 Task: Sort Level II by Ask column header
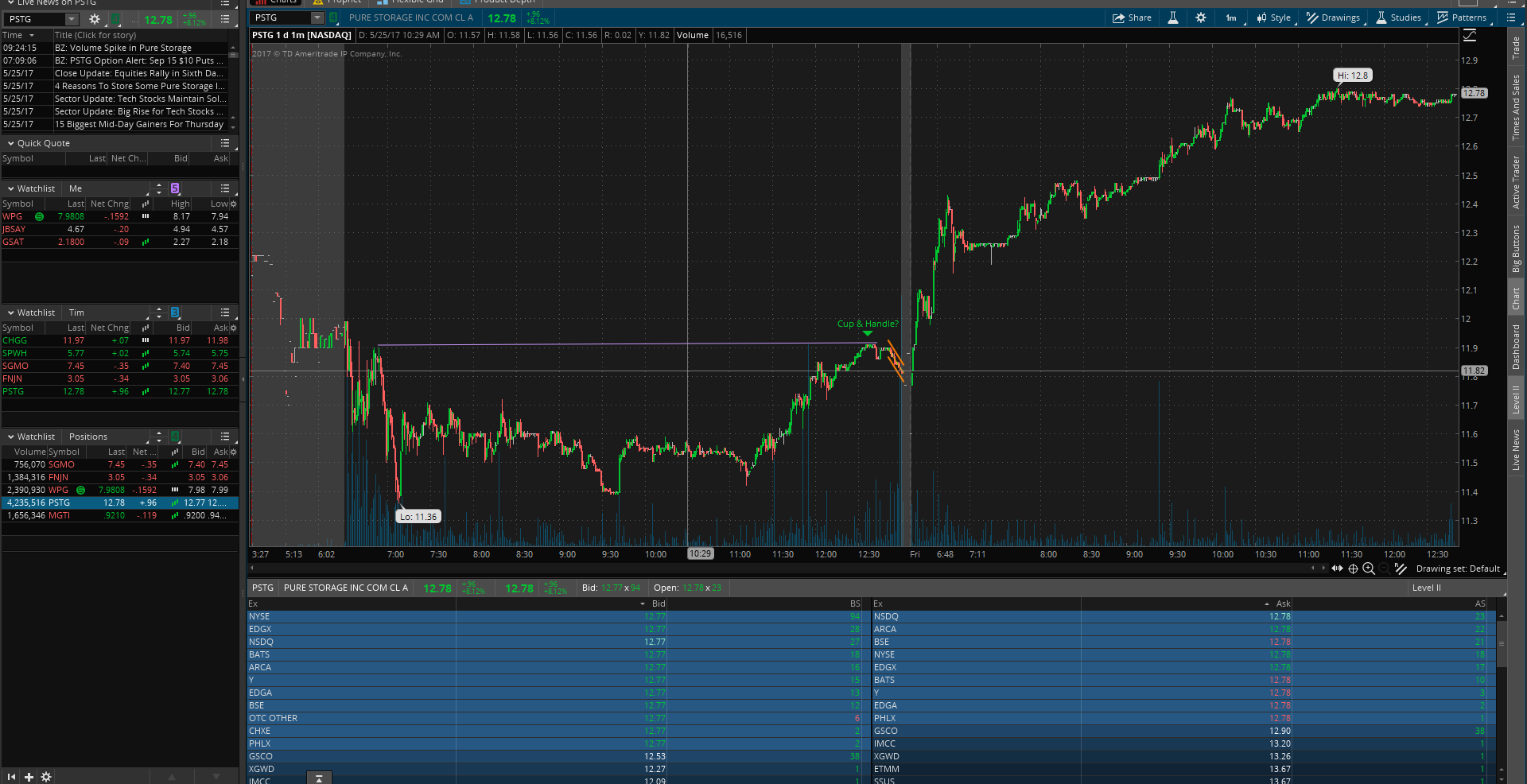point(1283,604)
